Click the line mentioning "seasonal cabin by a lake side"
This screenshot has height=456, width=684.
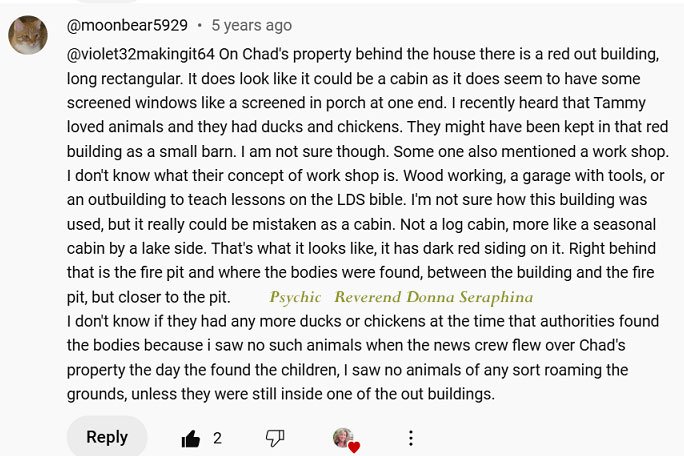361,224
